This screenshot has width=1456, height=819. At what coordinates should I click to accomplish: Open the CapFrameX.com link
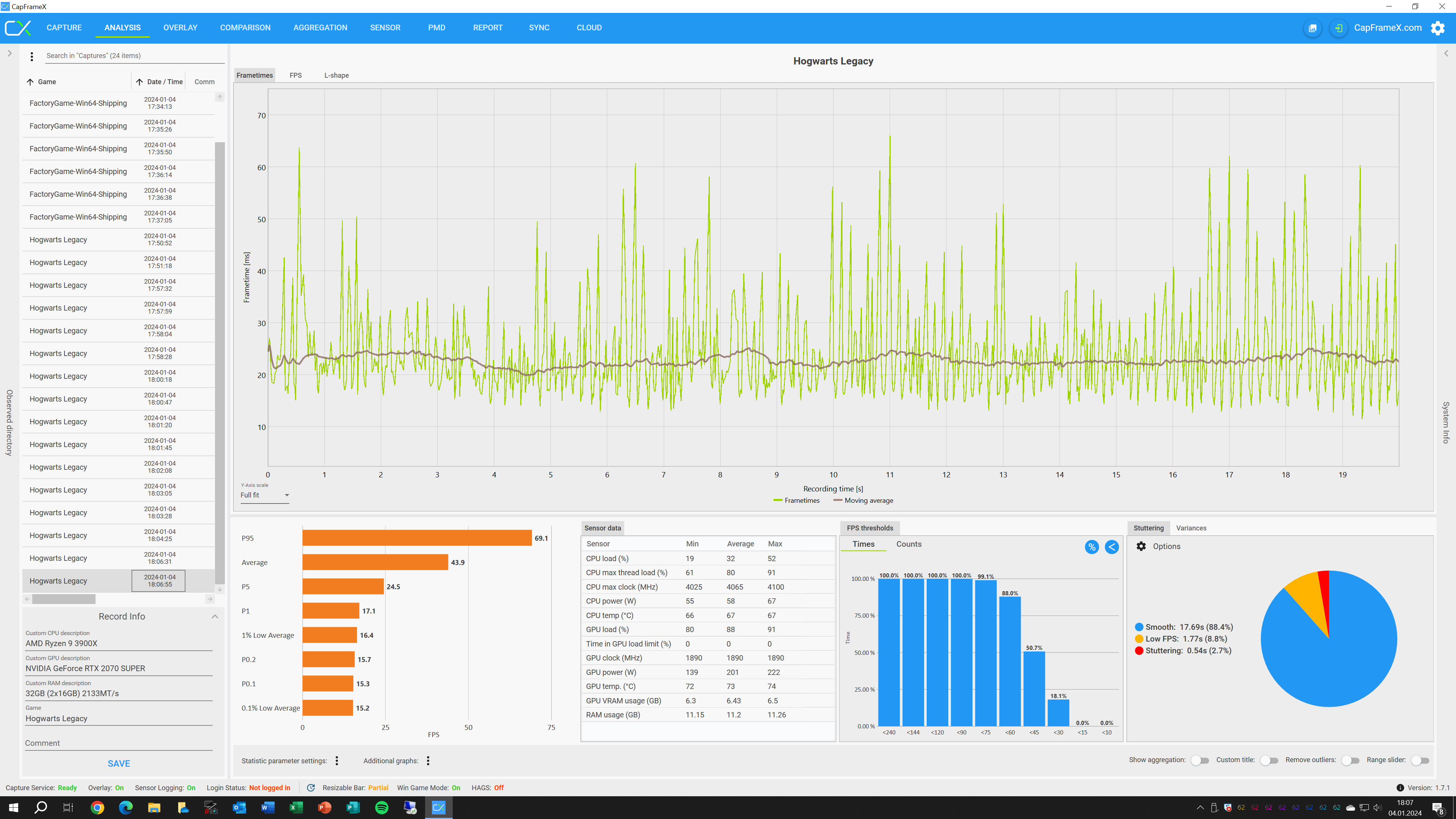(1388, 28)
